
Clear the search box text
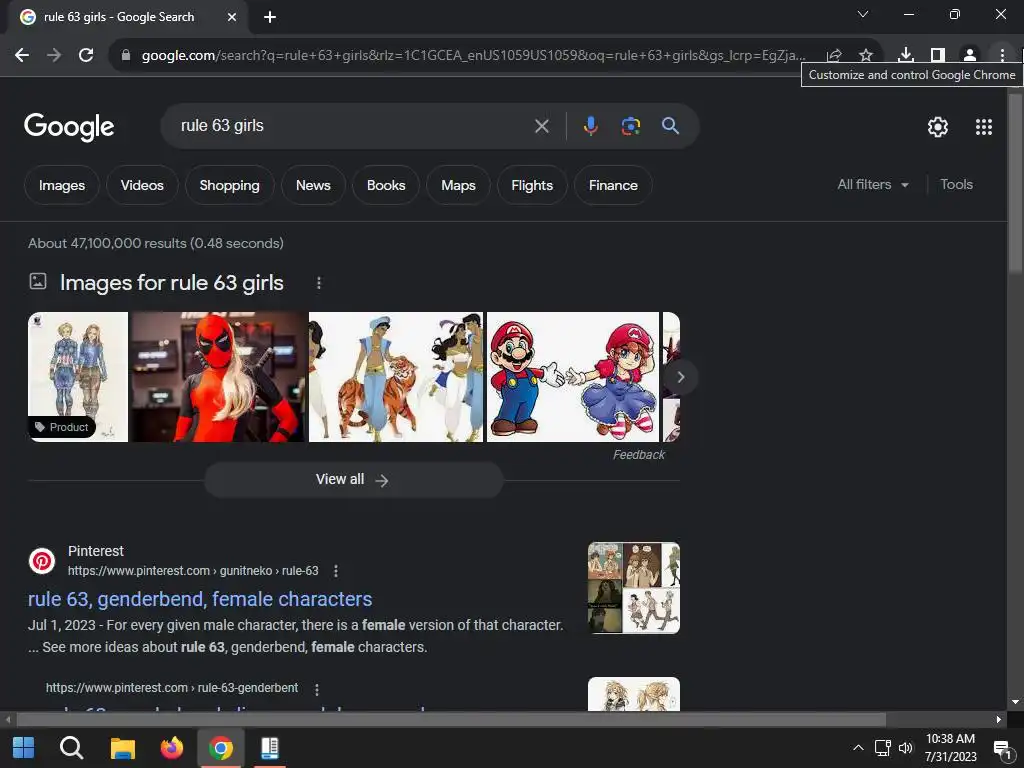541,126
